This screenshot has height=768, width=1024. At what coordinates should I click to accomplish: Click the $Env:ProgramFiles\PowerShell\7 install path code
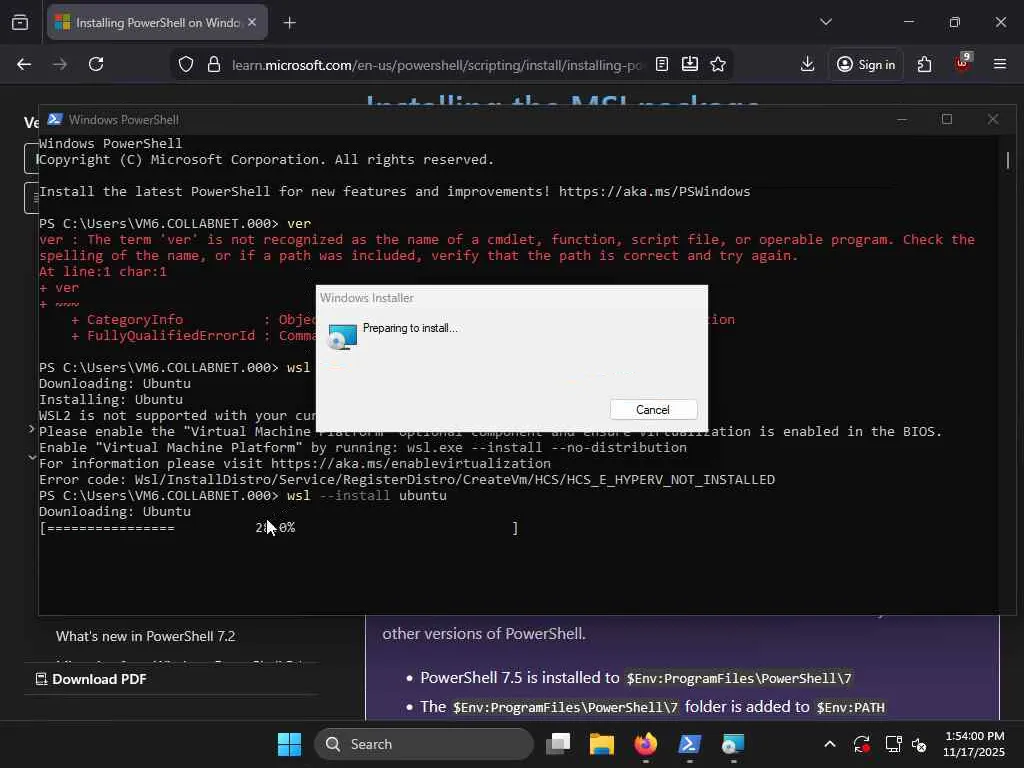[739, 679]
